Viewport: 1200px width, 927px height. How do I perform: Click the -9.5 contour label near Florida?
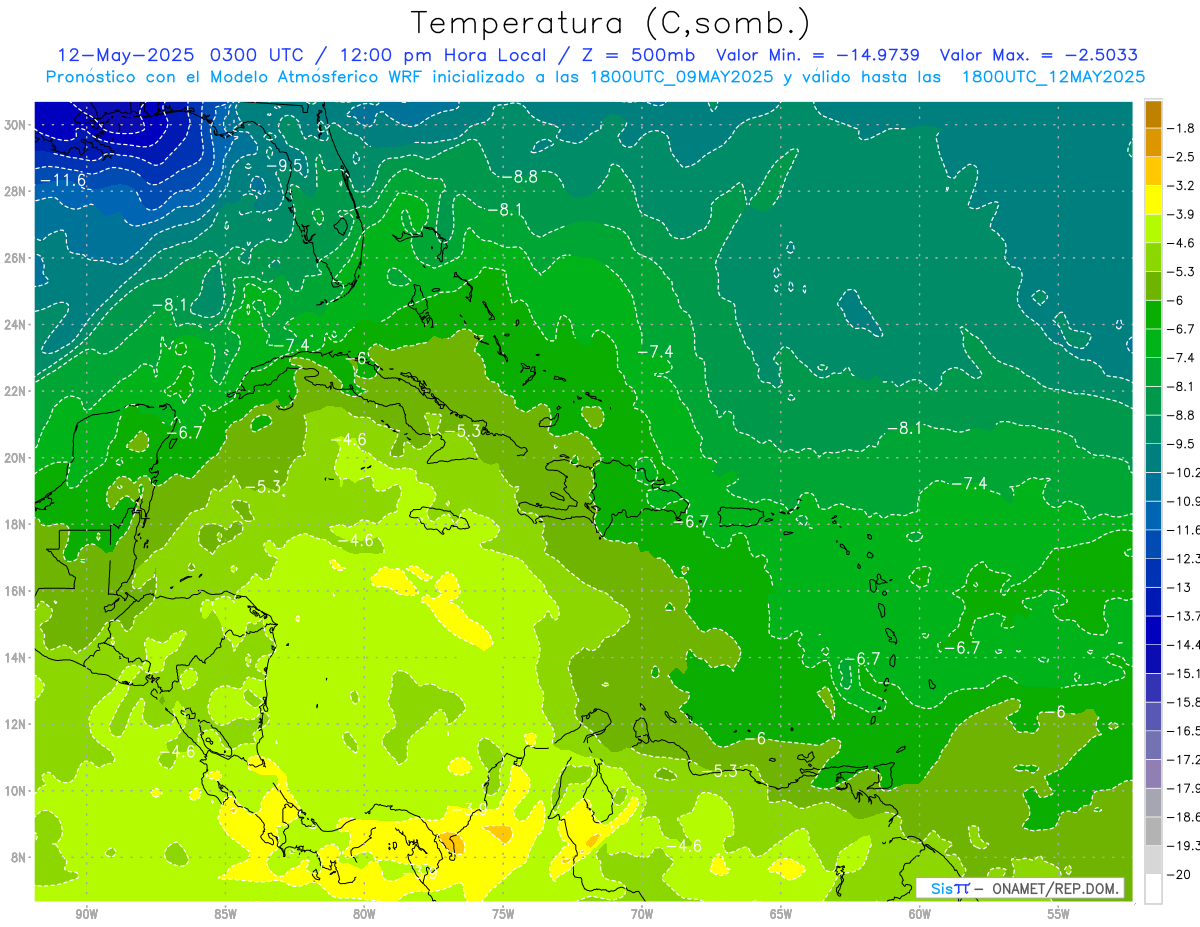(284, 165)
